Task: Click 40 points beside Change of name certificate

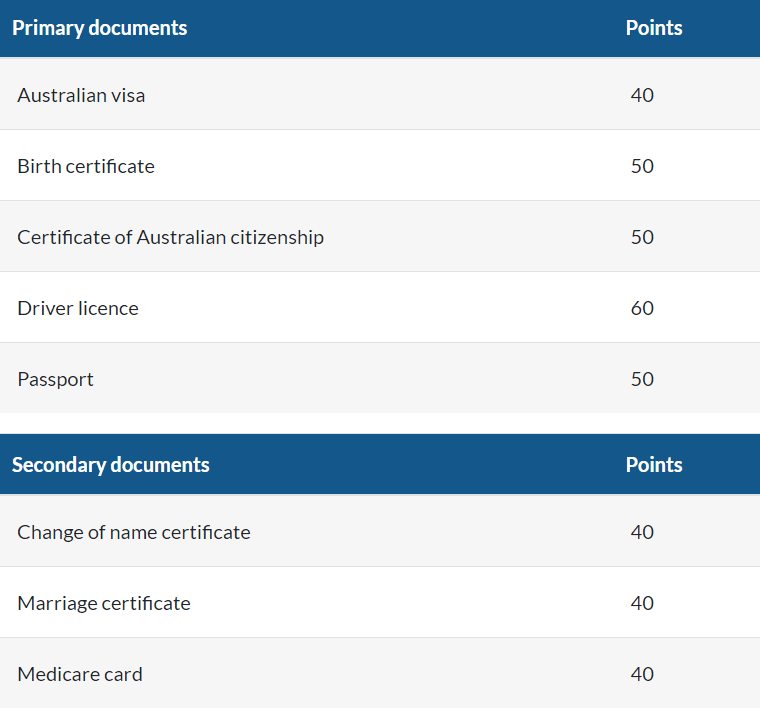Action: point(642,532)
